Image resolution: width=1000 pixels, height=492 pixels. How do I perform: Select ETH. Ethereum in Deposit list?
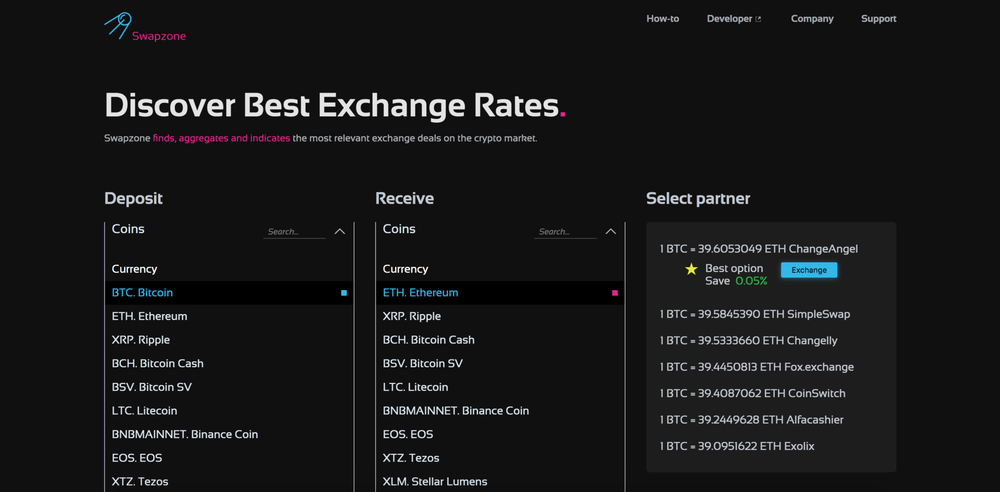pyautogui.click(x=229, y=317)
